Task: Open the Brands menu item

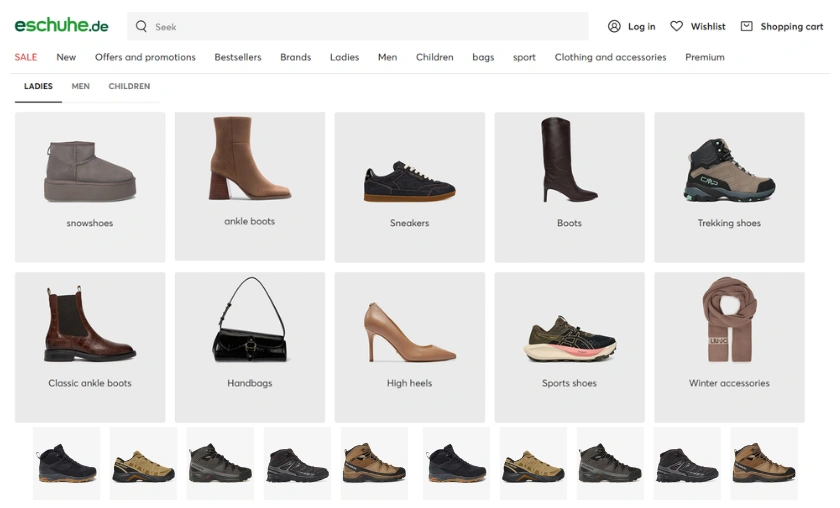Action: pyautogui.click(x=296, y=57)
